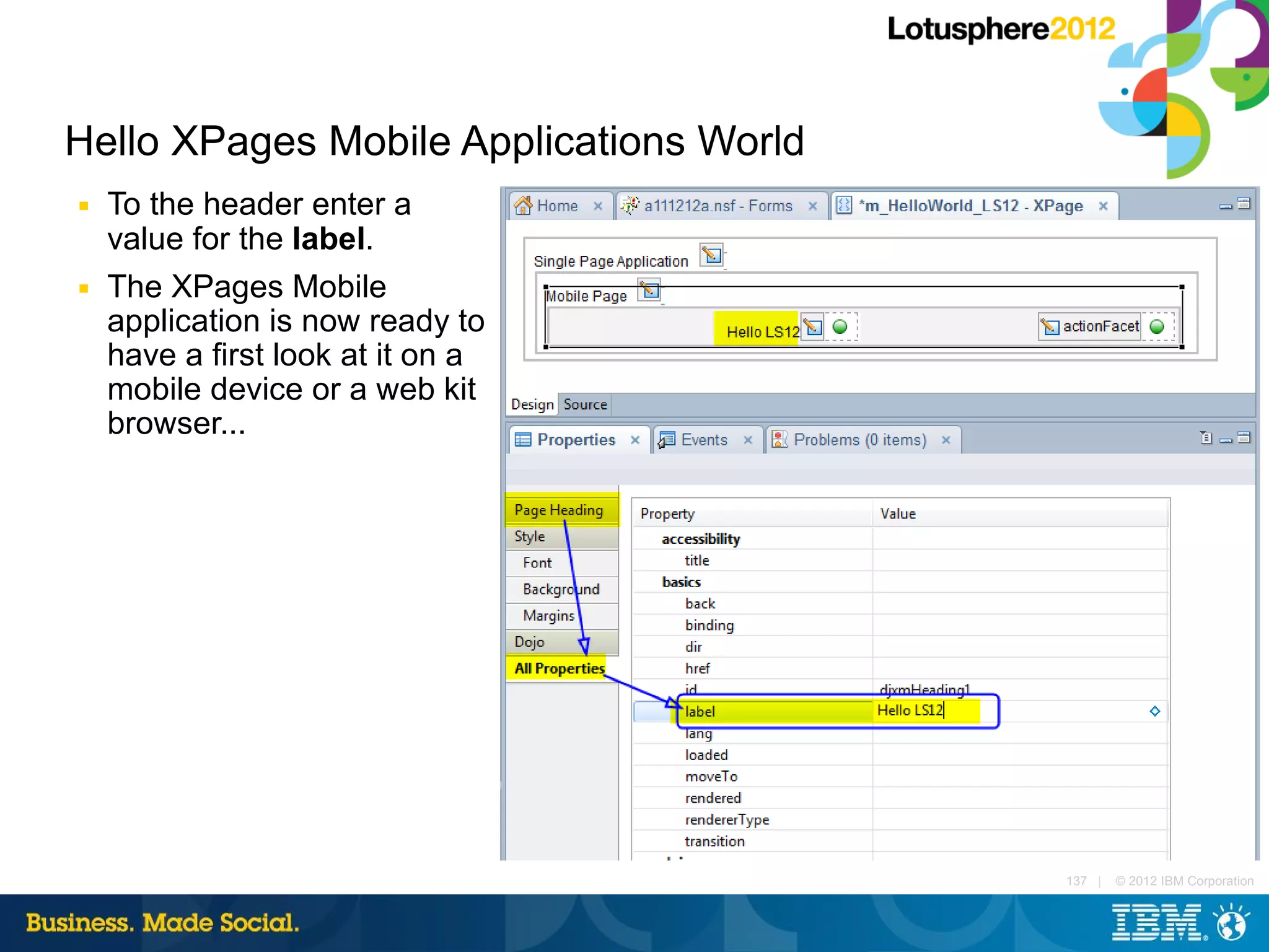Select the Dojo side tab
Viewport: 1269px width, 952px height.
[x=562, y=642]
